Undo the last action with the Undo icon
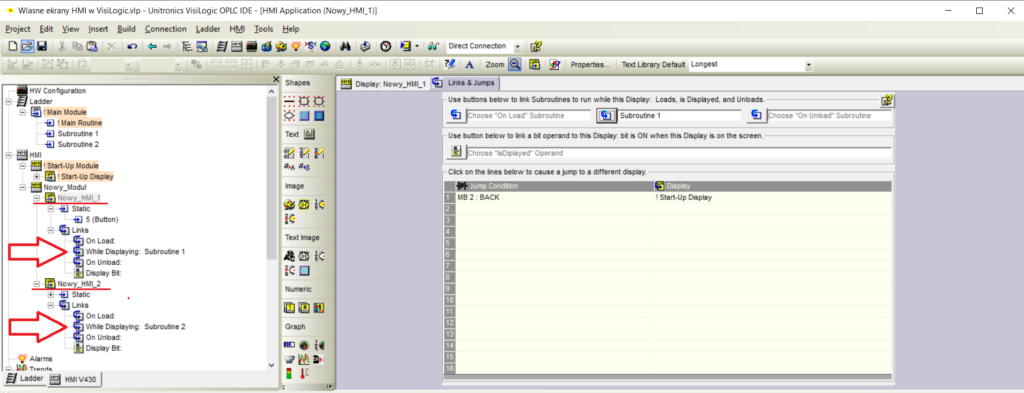The height and width of the screenshot is (393, 1024). (132, 46)
